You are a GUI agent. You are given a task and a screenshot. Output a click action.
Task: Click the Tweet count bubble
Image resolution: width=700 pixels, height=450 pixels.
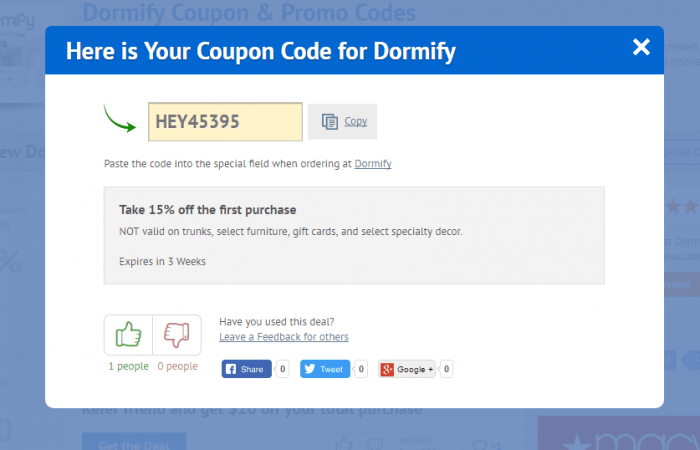[361, 369]
